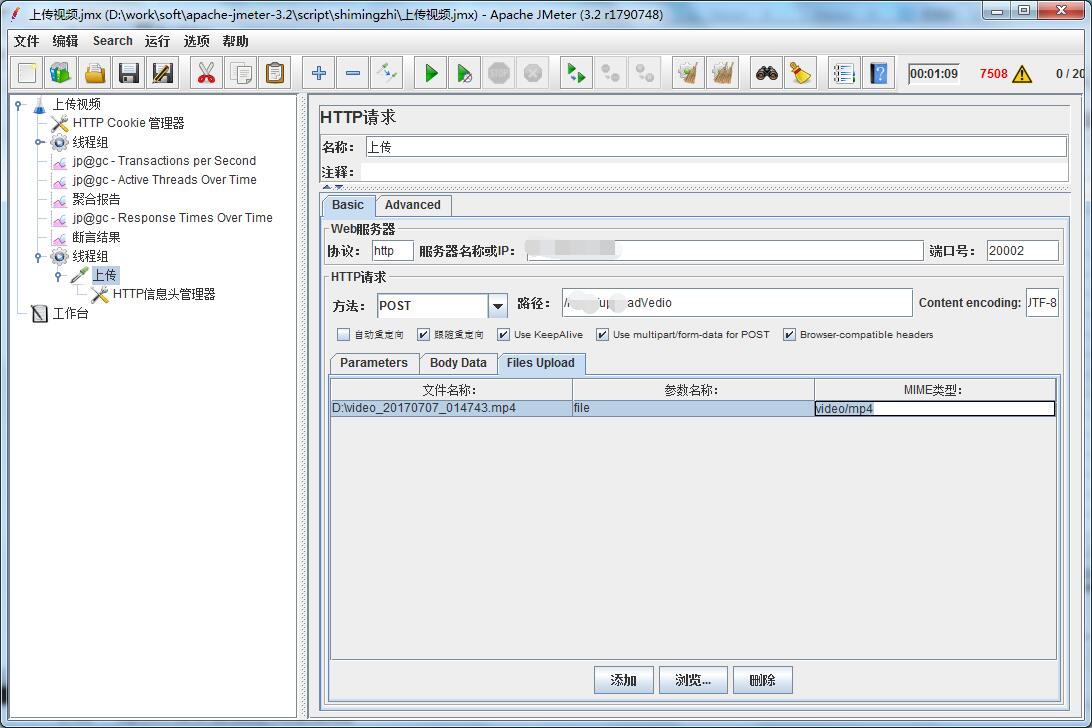Open the 方法 POST dropdown arrow
This screenshot has width=1092, height=728.
coord(497,306)
